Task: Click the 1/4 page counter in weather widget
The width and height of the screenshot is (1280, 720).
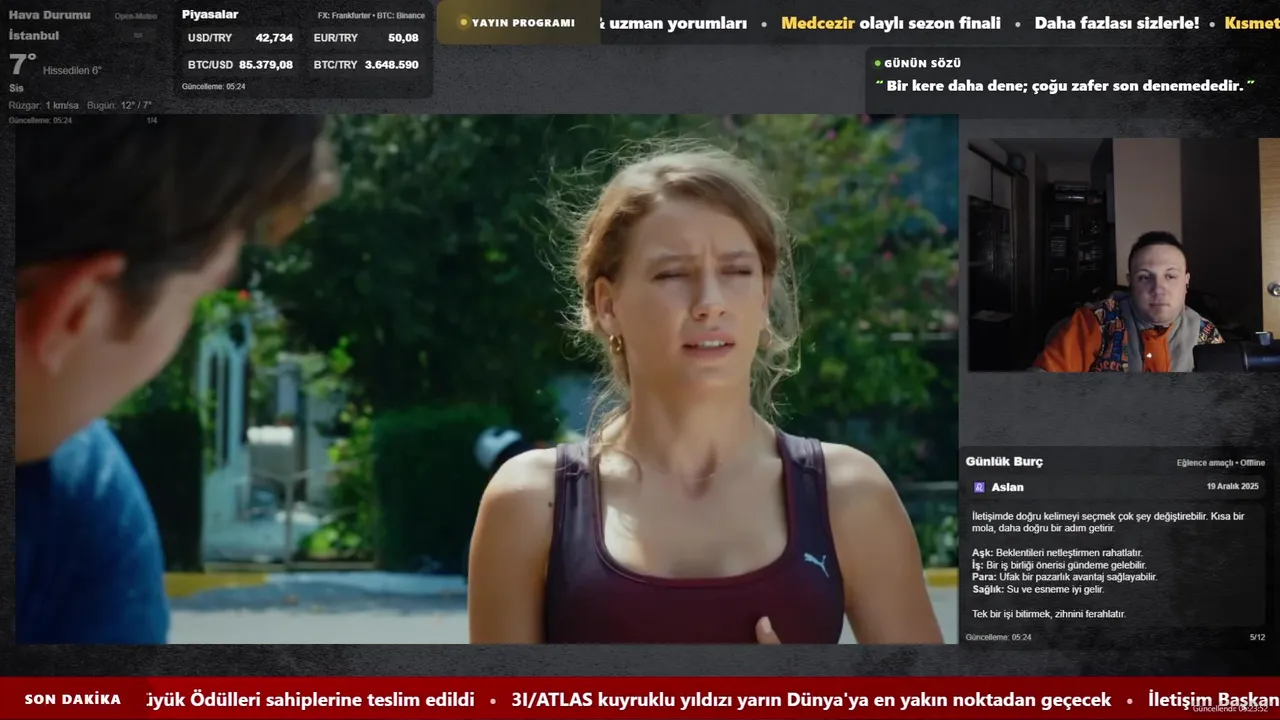Action: (x=152, y=120)
